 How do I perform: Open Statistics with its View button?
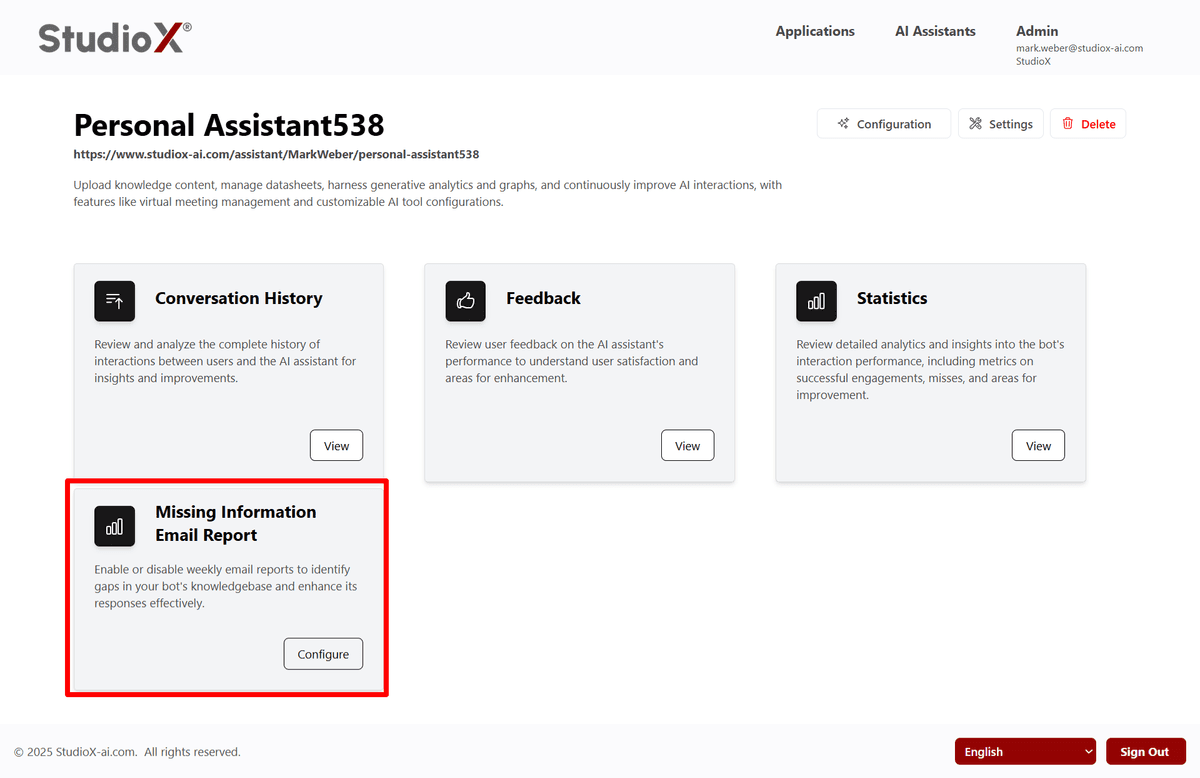coord(1038,446)
